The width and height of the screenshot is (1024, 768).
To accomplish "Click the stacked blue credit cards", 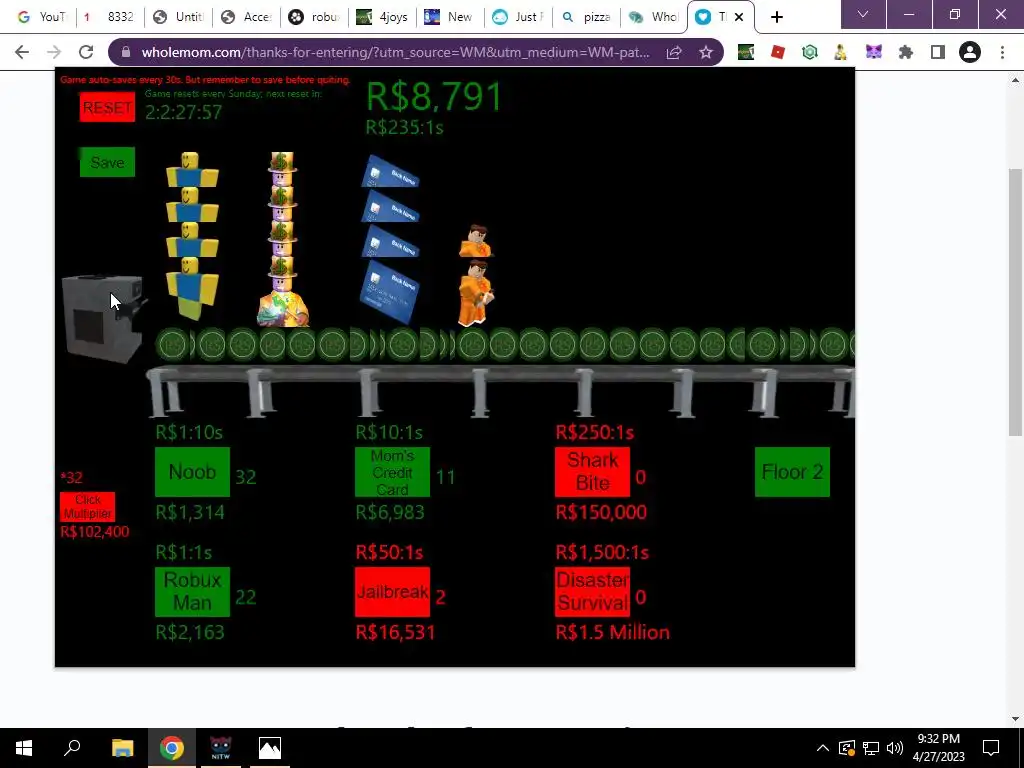I will coord(390,239).
